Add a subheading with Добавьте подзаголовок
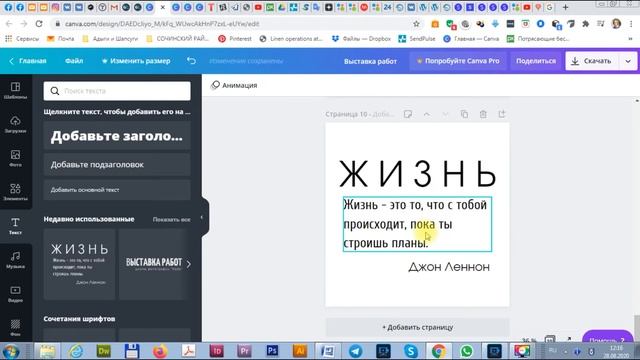The width and height of the screenshot is (640, 360). [117, 164]
